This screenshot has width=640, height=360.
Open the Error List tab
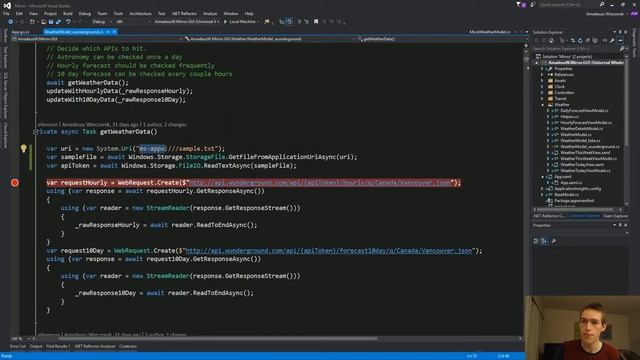18,347
